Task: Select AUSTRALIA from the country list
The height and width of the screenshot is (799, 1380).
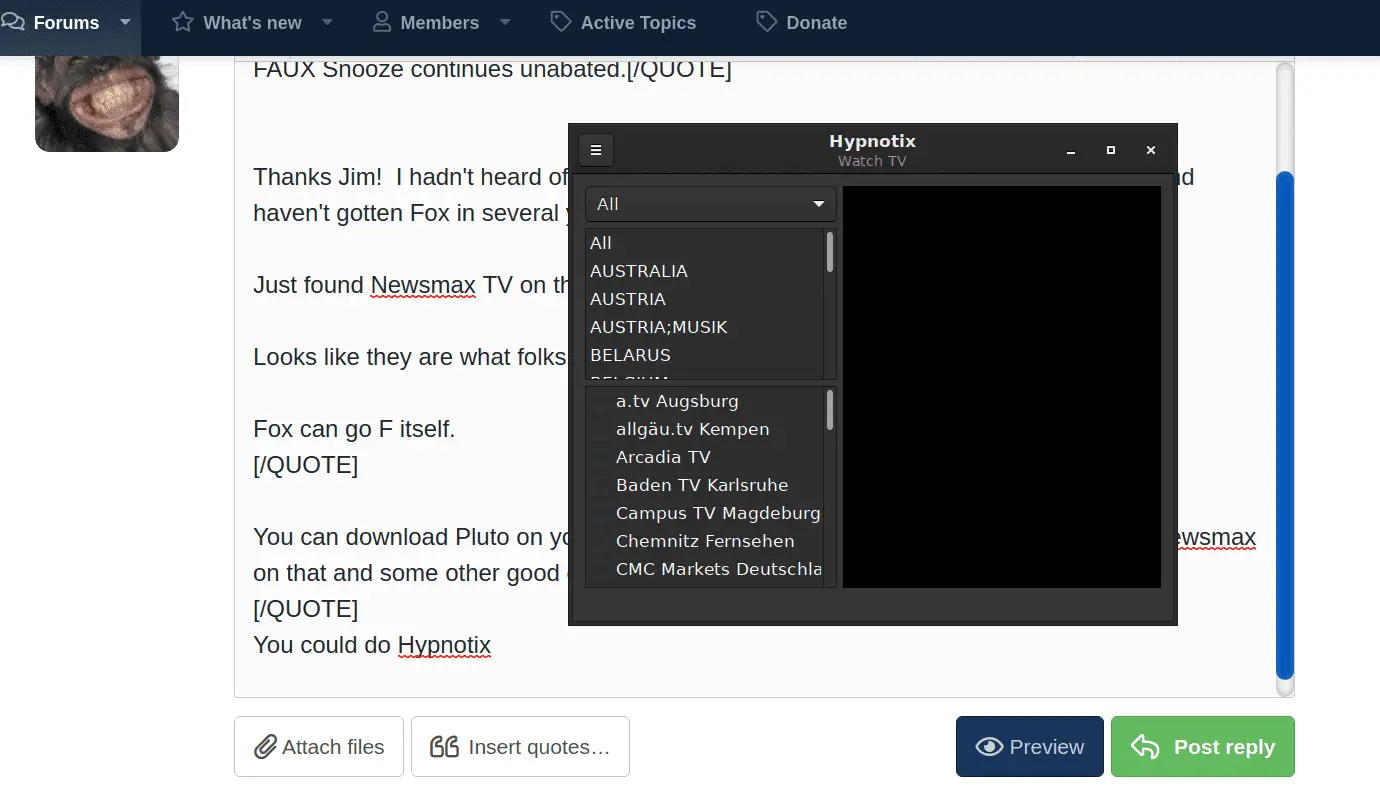Action: 639,271
